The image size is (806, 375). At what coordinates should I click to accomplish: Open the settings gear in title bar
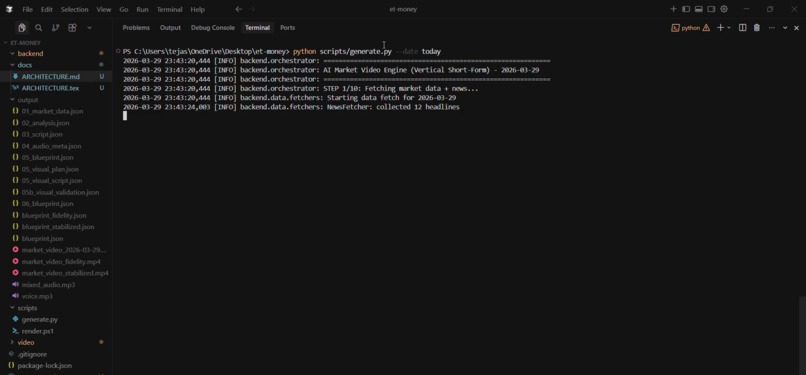(x=724, y=9)
